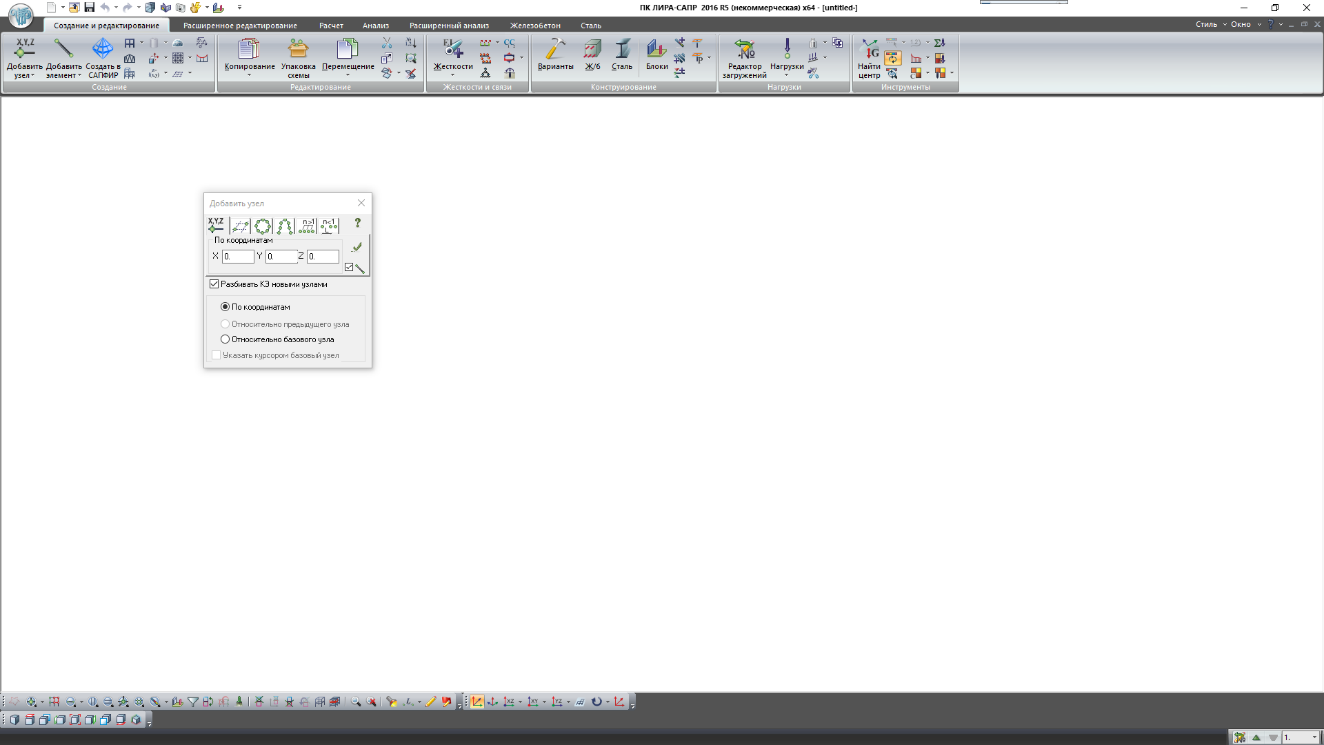Screen dimensions: 1324x745
Task: Click the Добавить узел ribbon icon
Action: [x=25, y=48]
